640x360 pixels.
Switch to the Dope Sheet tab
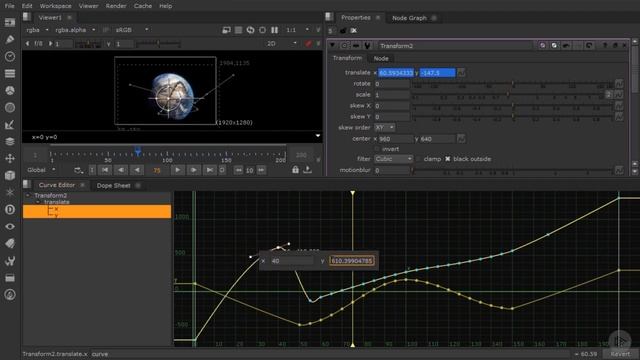click(x=113, y=185)
